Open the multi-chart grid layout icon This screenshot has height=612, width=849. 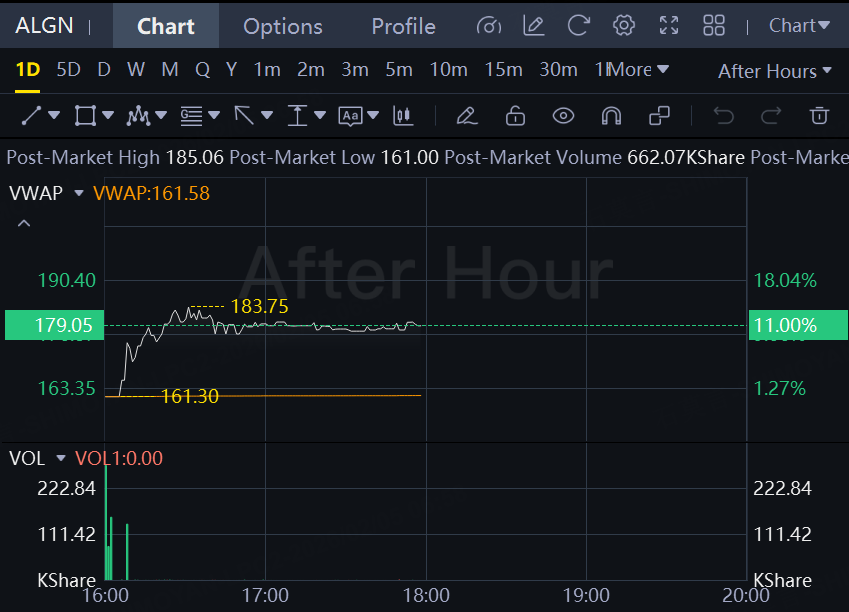(x=714, y=26)
